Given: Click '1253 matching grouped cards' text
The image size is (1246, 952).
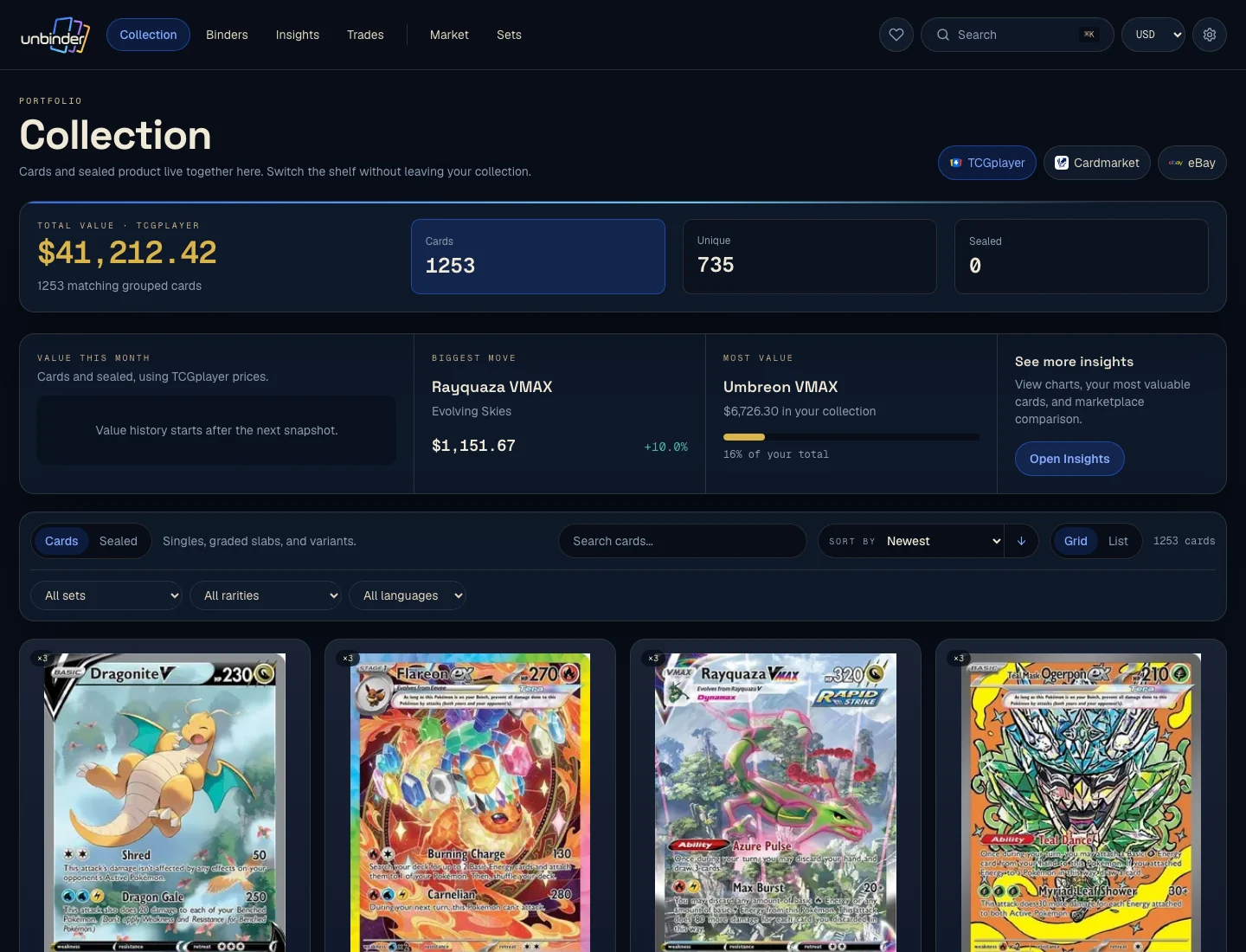Looking at the screenshot, I should point(119,286).
